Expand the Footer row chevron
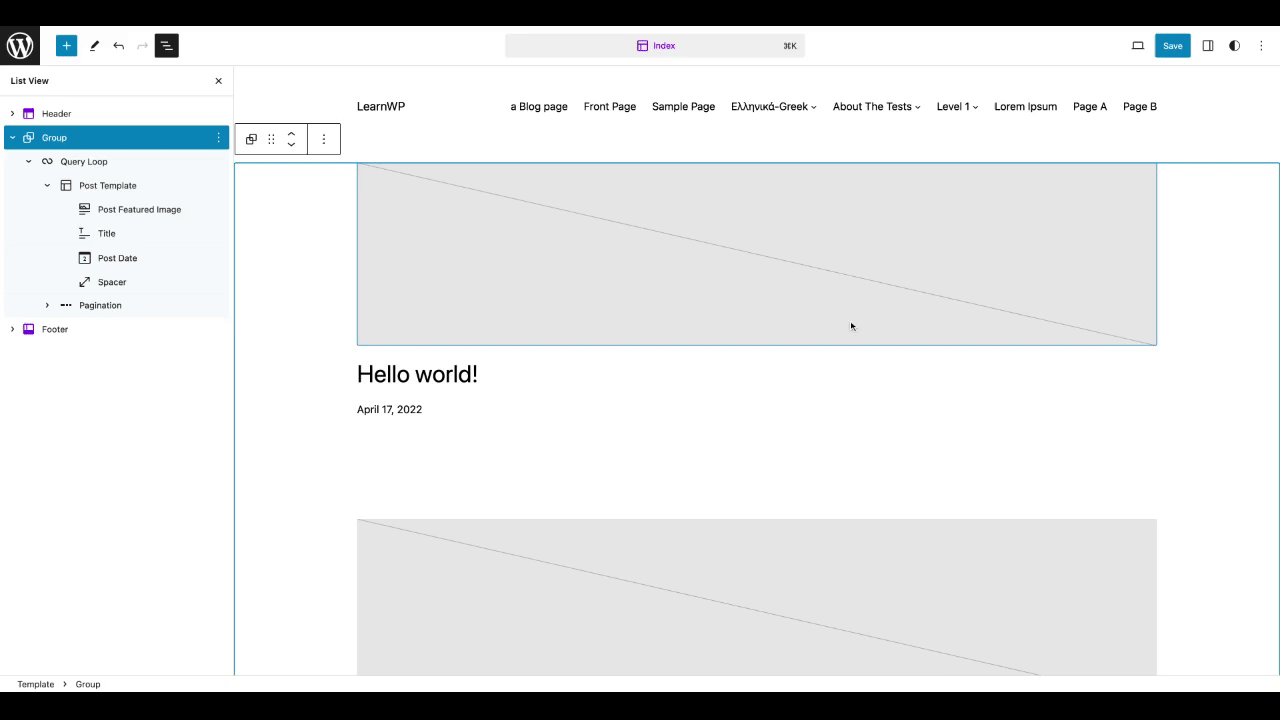Image resolution: width=1280 pixels, height=720 pixels. pos(12,329)
